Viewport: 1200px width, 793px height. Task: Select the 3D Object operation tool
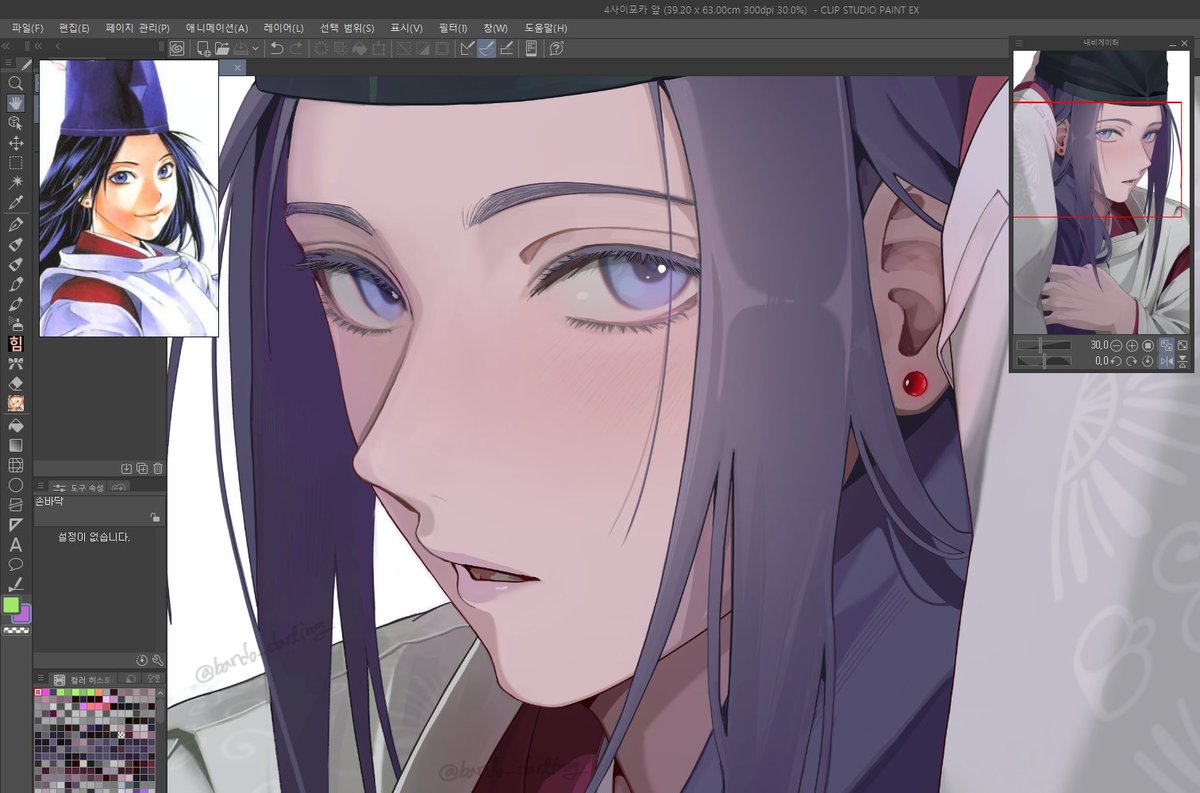click(x=16, y=123)
